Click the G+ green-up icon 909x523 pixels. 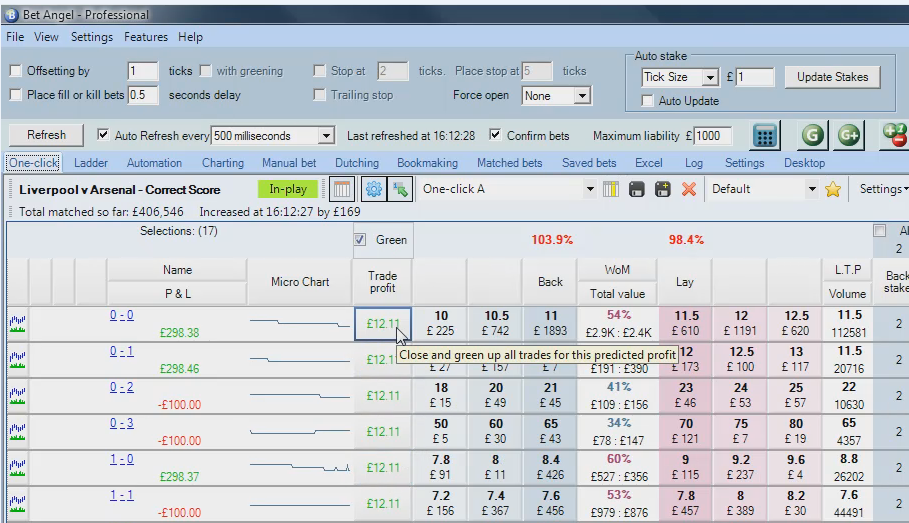pyautogui.click(x=849, y=136)
